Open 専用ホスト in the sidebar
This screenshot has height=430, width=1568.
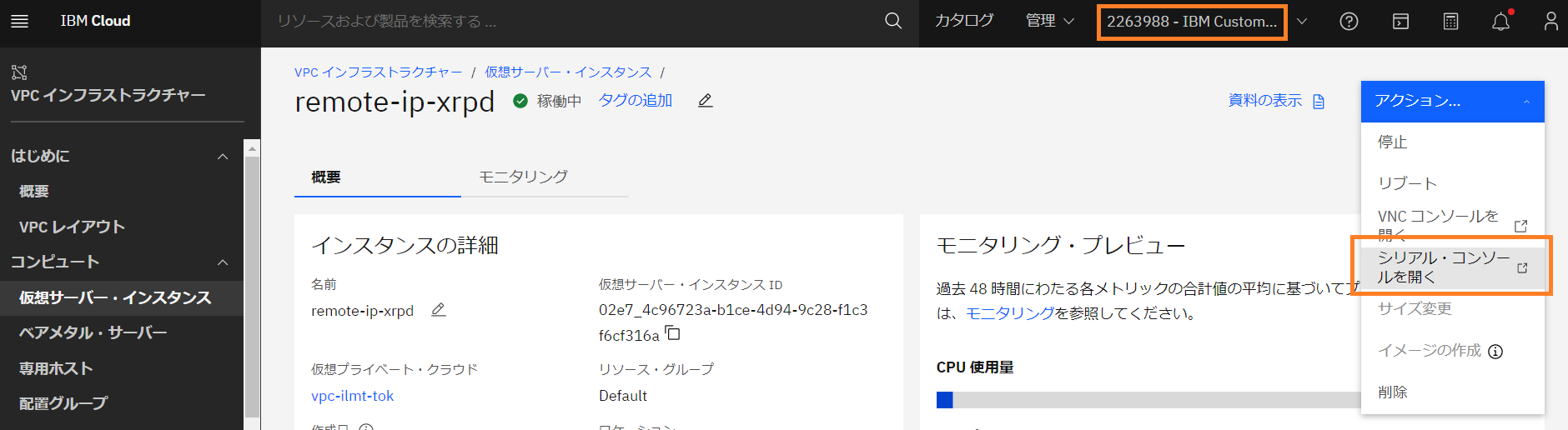[x=122, y=368]
